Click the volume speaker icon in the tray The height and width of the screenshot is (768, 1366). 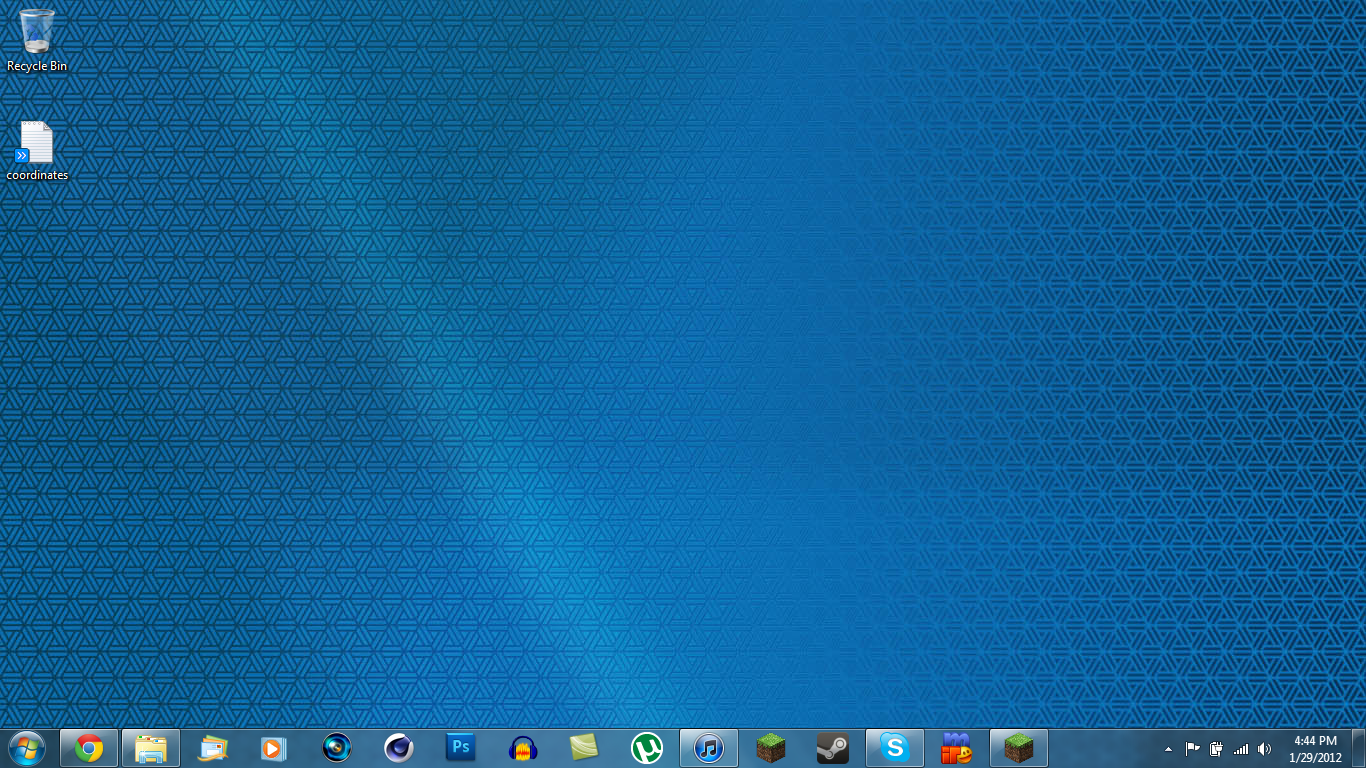click(x=1265, y=749)
